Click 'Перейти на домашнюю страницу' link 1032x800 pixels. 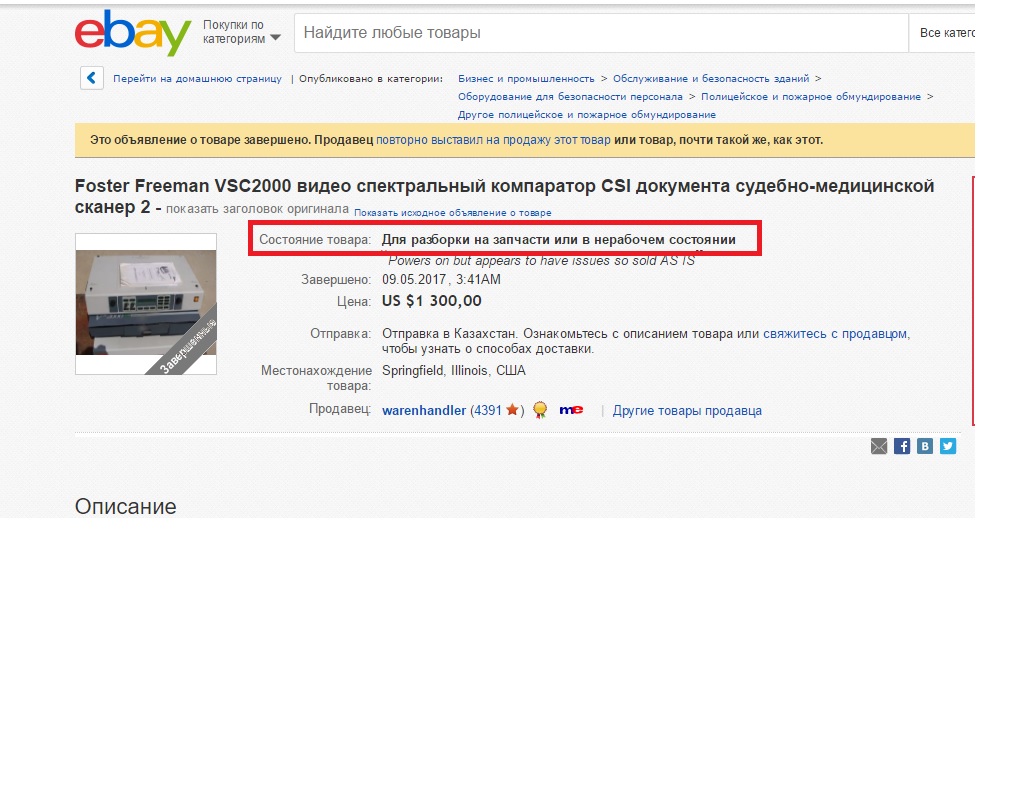tap(197, 78)
